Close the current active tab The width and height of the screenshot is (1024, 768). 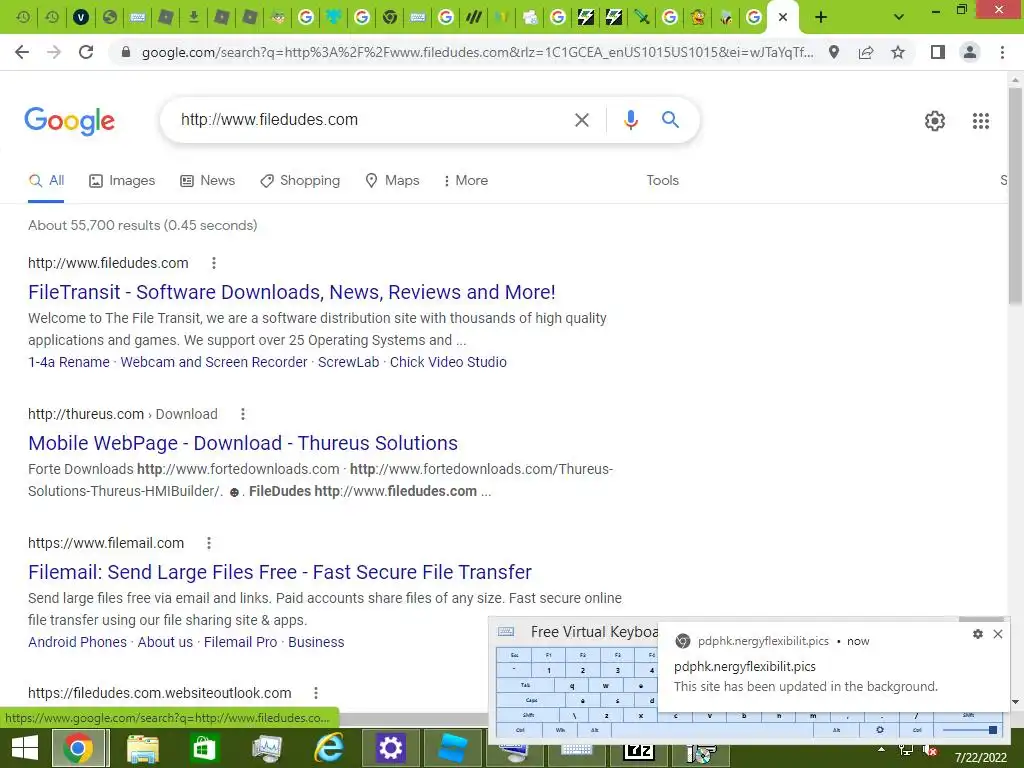[783, 18]
